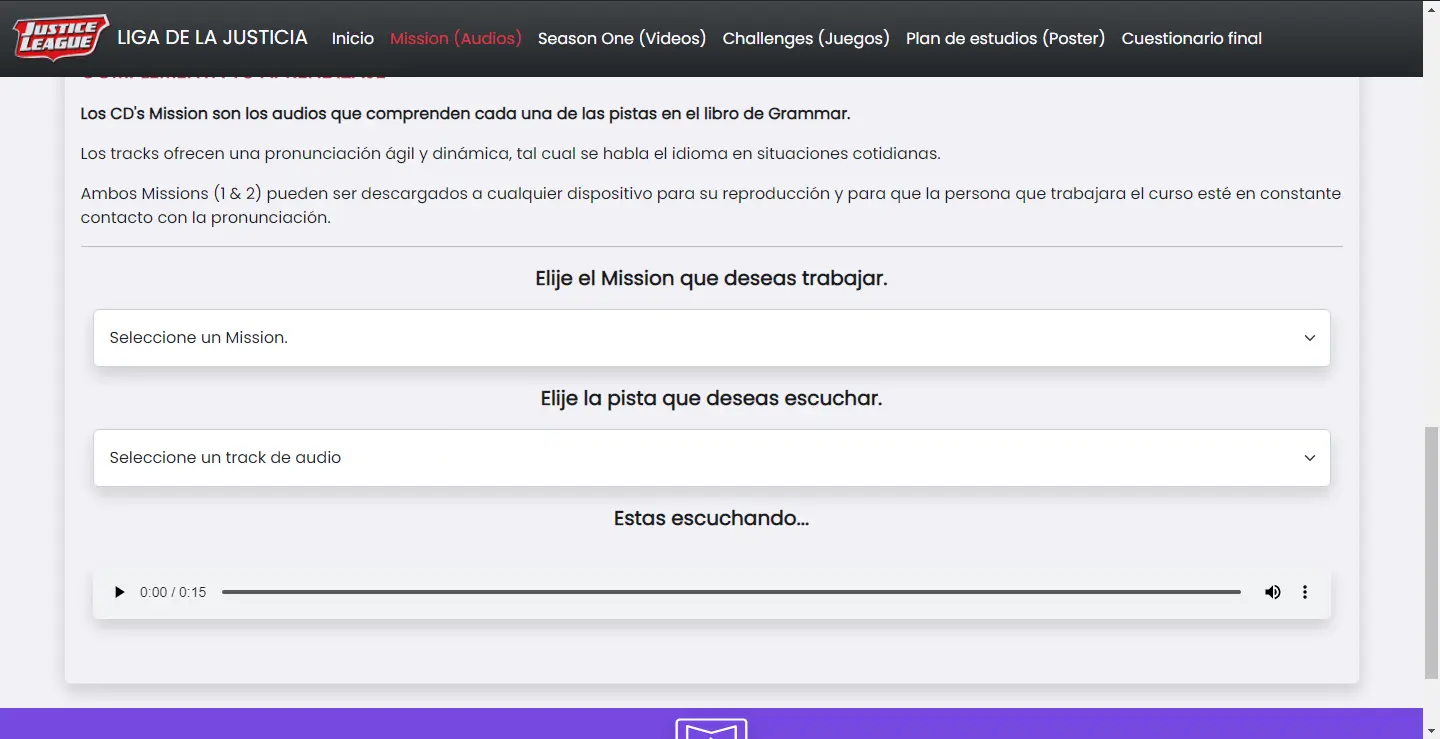Click the Justice League logo
The image size is (1440, 739).
(x=60, y=38)
